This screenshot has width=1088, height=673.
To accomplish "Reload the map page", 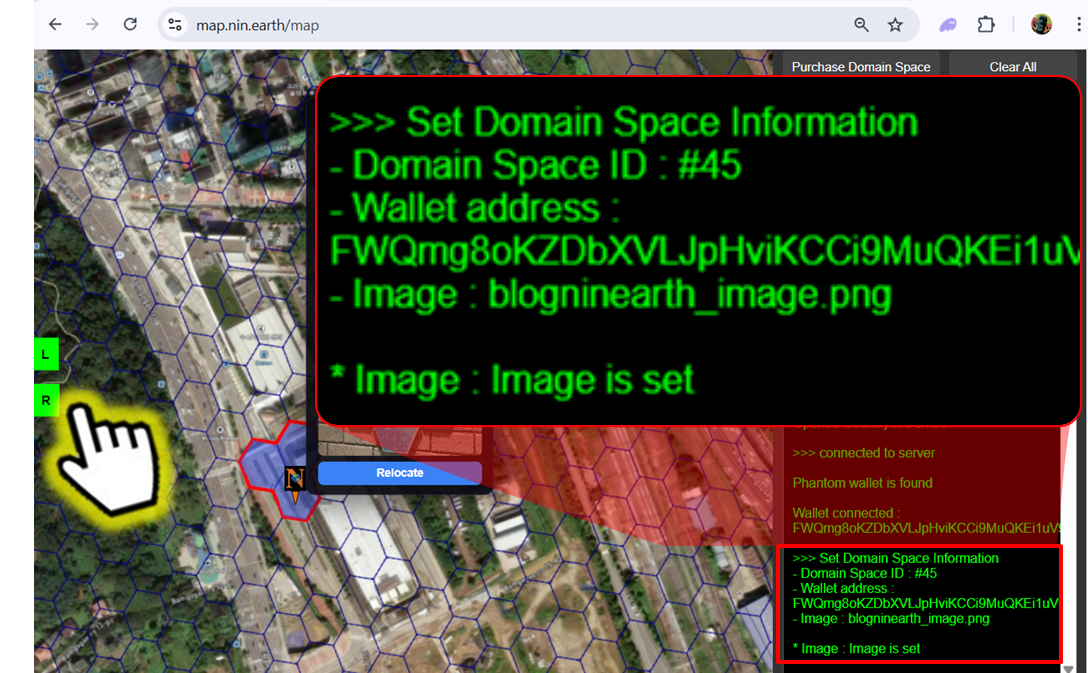I will point(130,25).
